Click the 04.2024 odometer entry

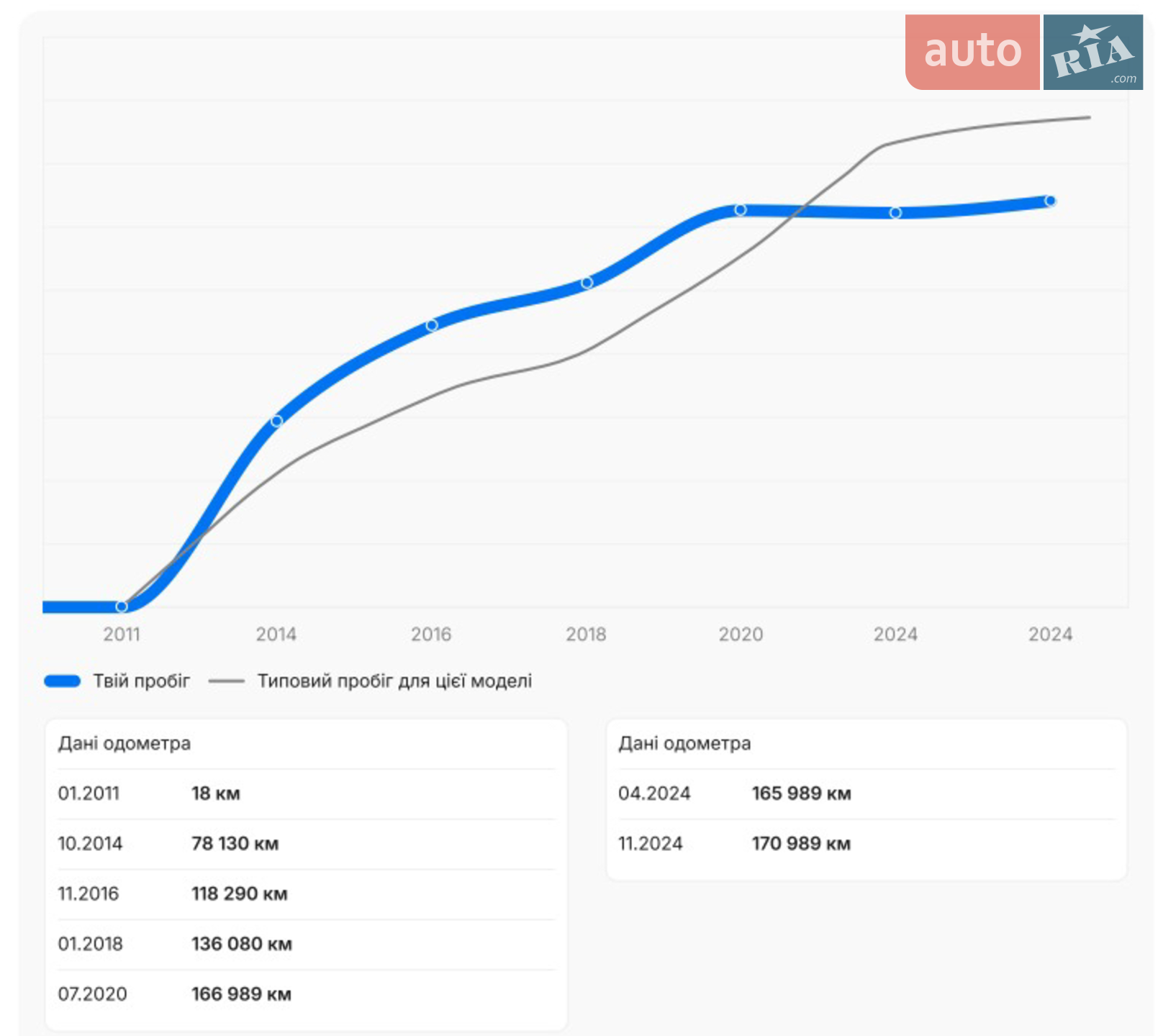click(867, 794)
